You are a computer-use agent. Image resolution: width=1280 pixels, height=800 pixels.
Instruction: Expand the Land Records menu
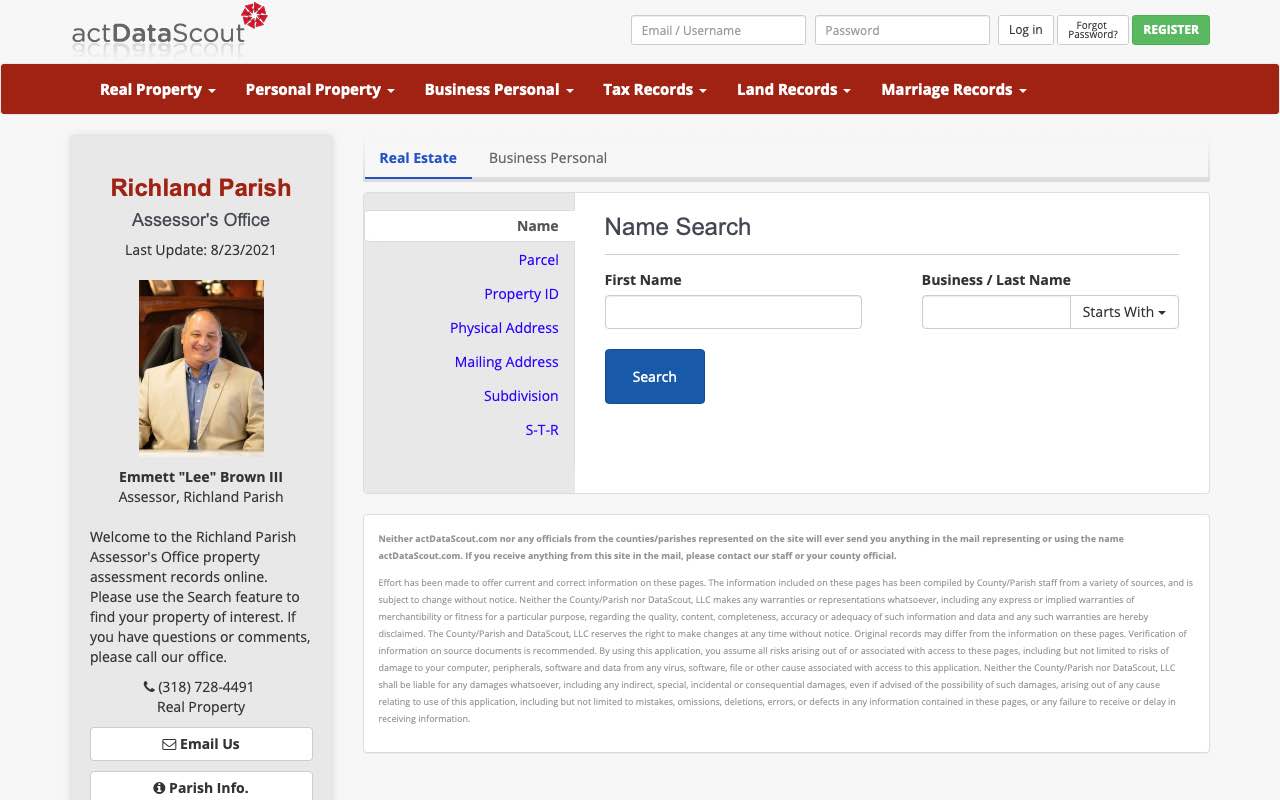point(792,89)
